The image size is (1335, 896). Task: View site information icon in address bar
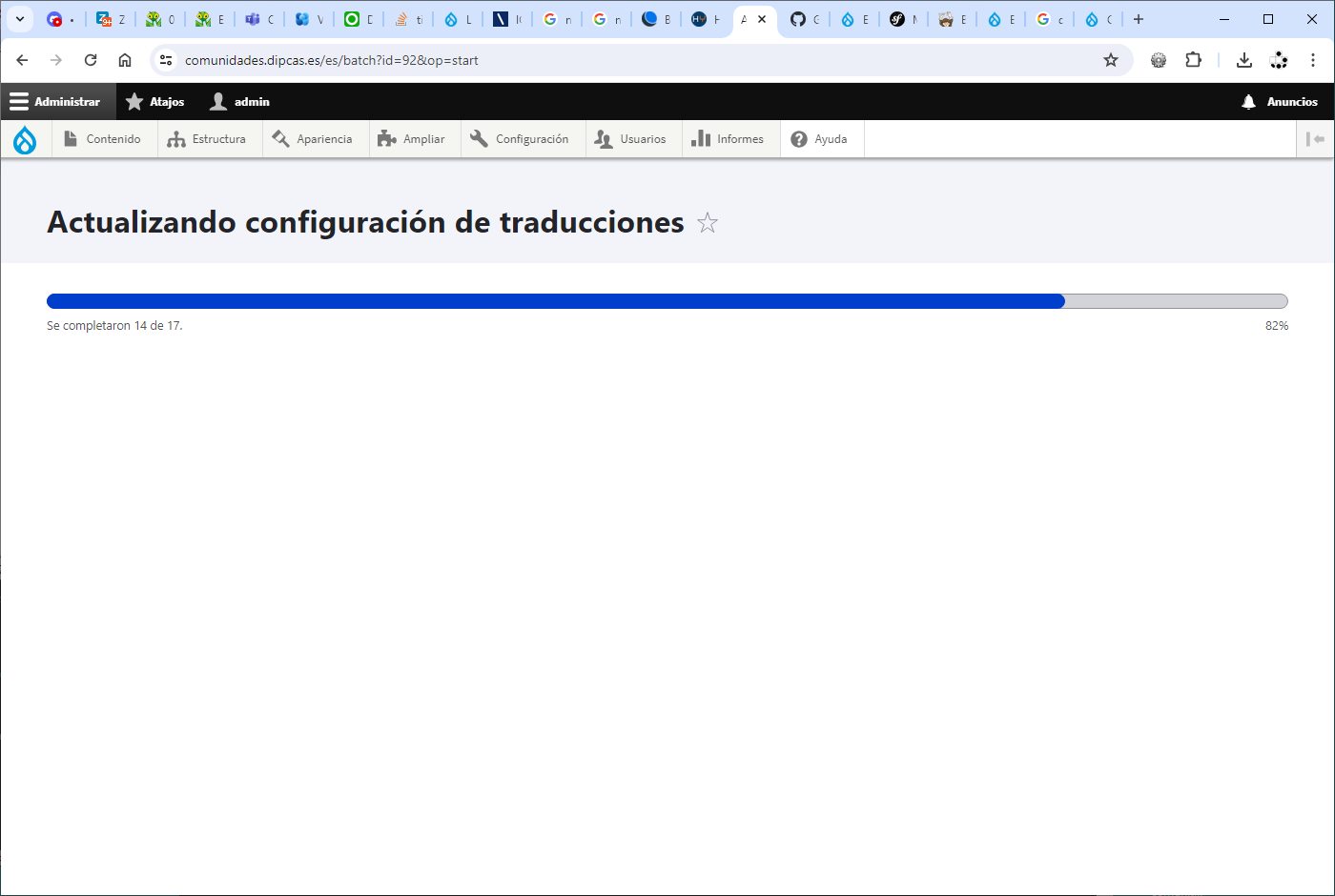pyautogui.click(x=166, y=60)
